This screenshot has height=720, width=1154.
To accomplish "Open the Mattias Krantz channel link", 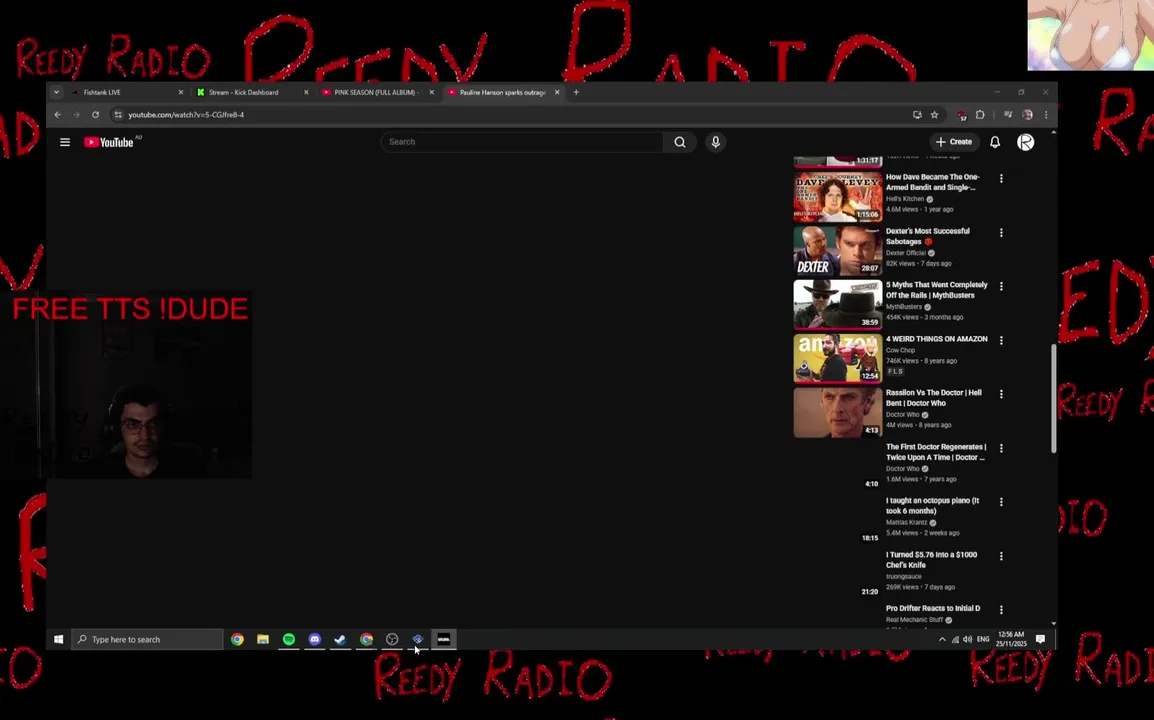I will [x=906, y=523].
